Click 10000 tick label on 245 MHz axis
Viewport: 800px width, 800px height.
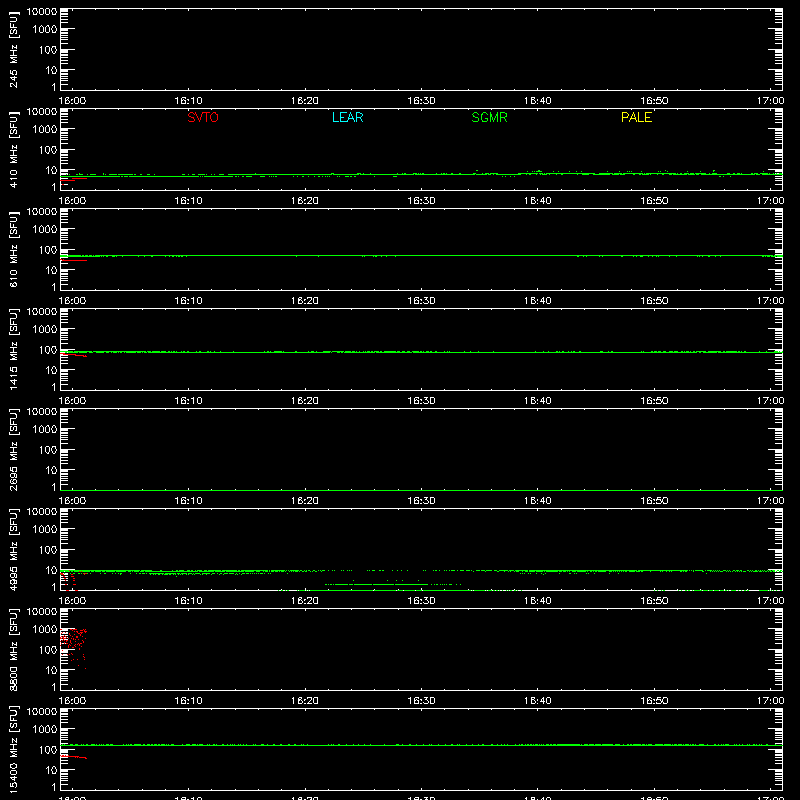point(42,12)
